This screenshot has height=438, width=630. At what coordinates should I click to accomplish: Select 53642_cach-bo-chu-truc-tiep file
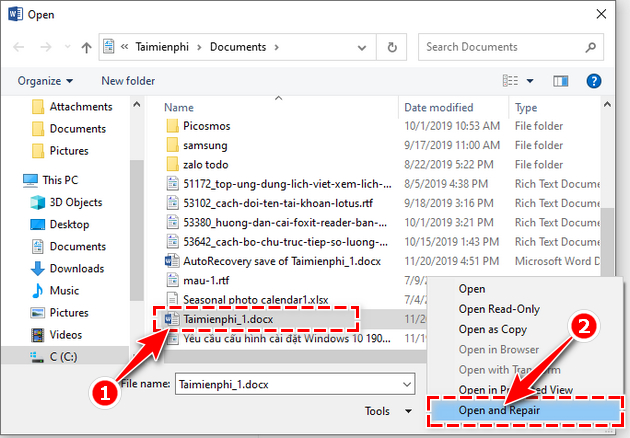pos(285,242)
